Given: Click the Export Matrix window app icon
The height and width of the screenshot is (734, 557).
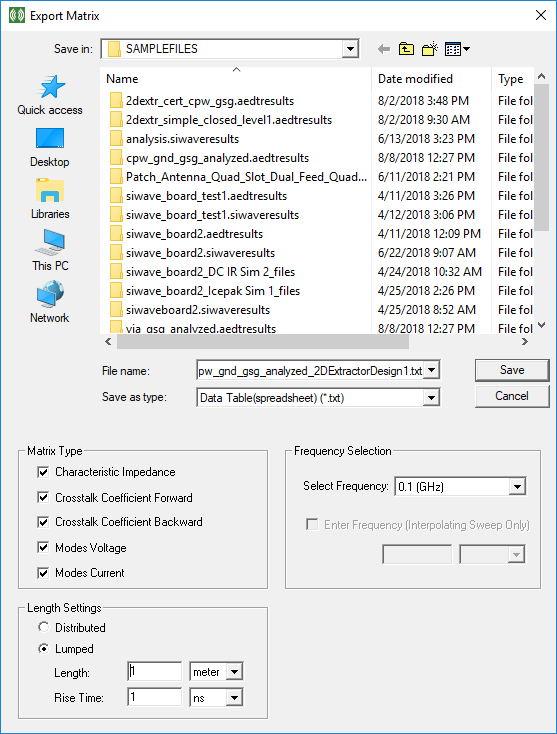Looking at the screenshot, I should tap(17, 15).
